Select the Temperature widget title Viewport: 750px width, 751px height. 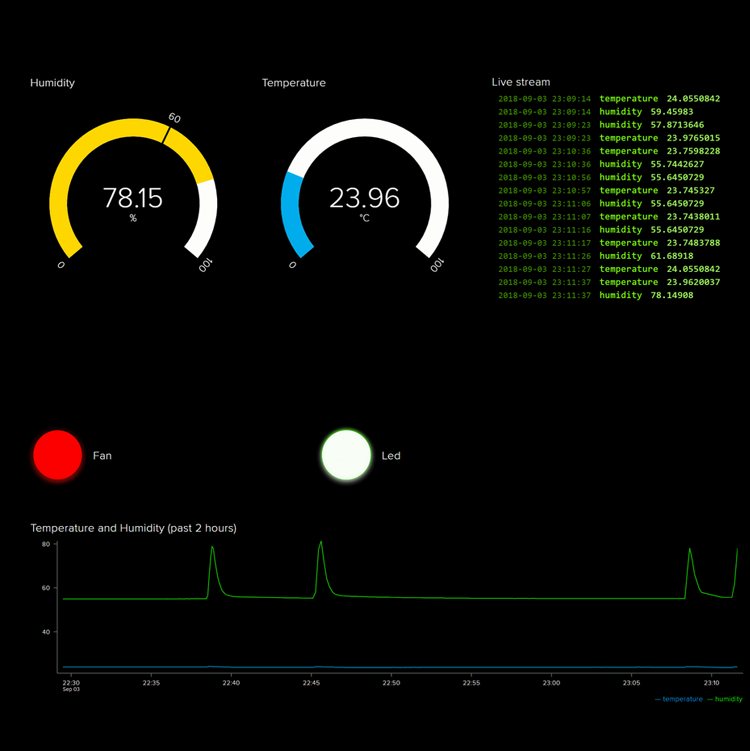[293, 83]
